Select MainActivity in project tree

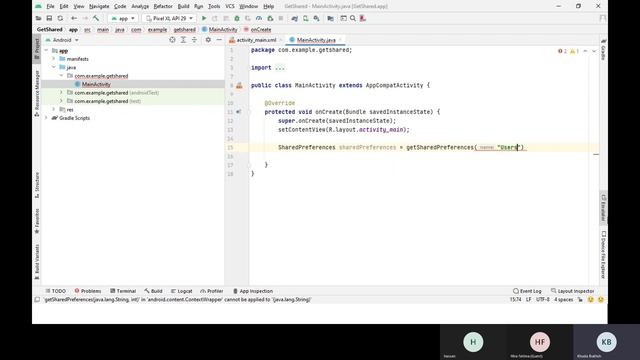click(96, 84)
